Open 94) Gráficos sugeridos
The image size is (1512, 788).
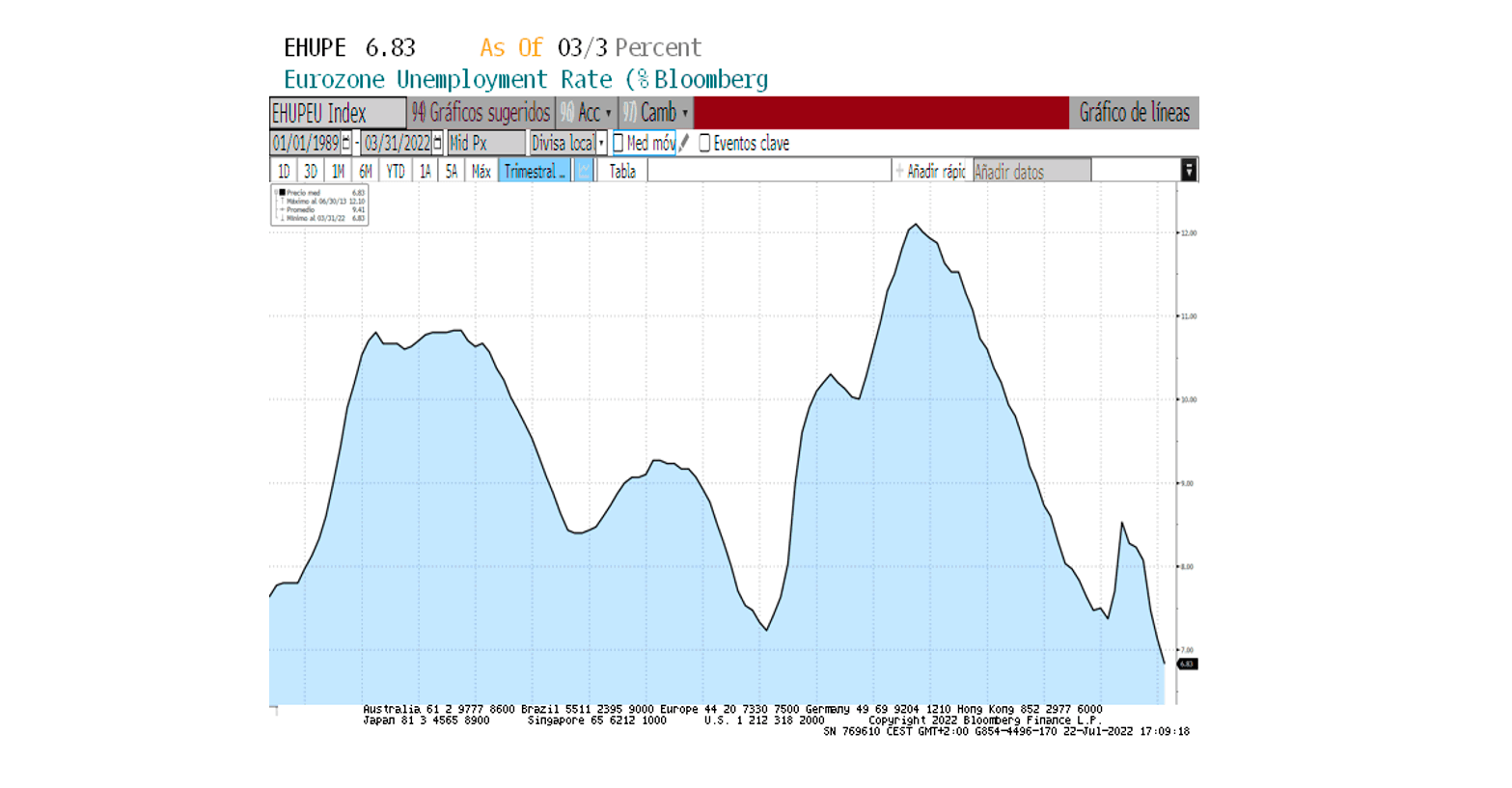point(481,113)
